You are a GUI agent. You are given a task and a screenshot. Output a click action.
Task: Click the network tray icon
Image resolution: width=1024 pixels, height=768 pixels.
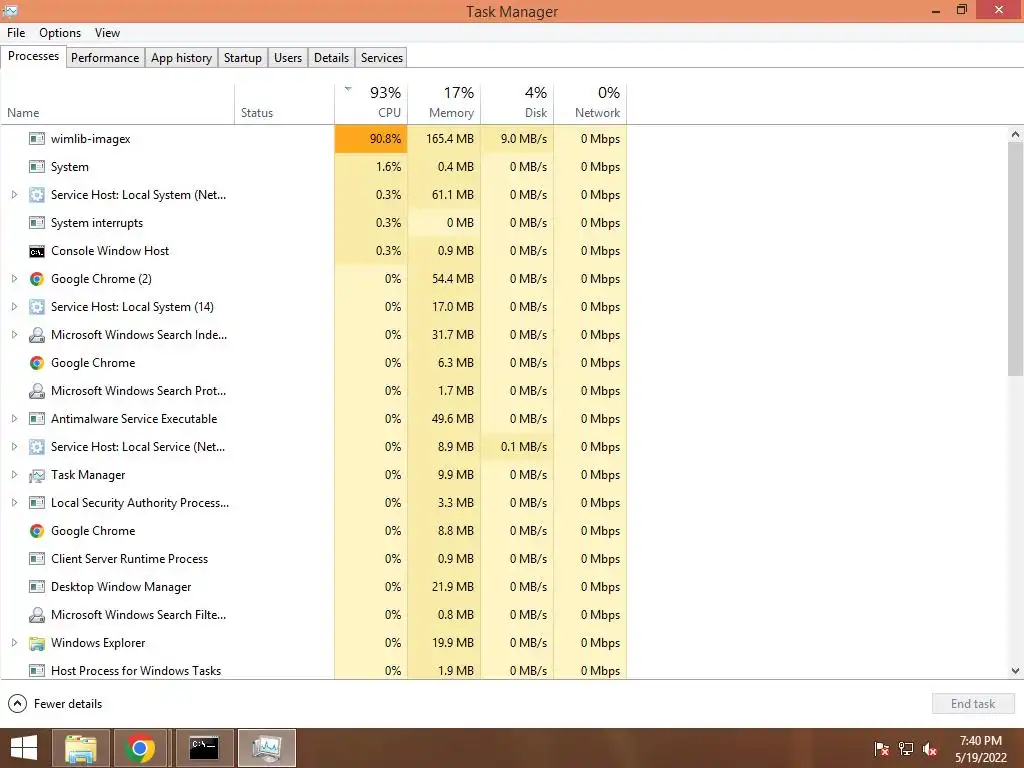(906, 749)
